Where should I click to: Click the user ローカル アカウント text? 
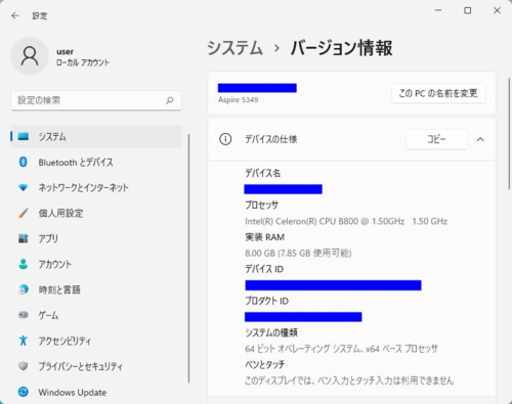point(83,63)
